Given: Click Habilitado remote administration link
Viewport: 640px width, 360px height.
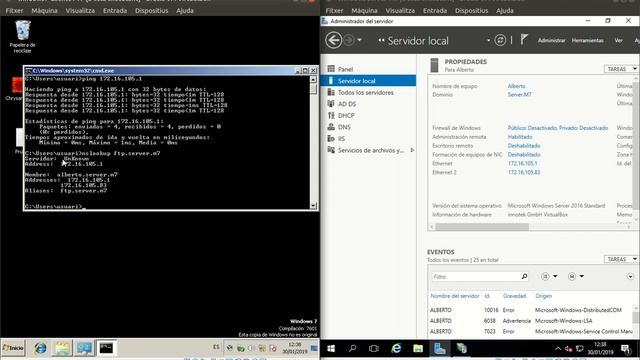Looking at the screenshot, I should click(x=520, y=137).
